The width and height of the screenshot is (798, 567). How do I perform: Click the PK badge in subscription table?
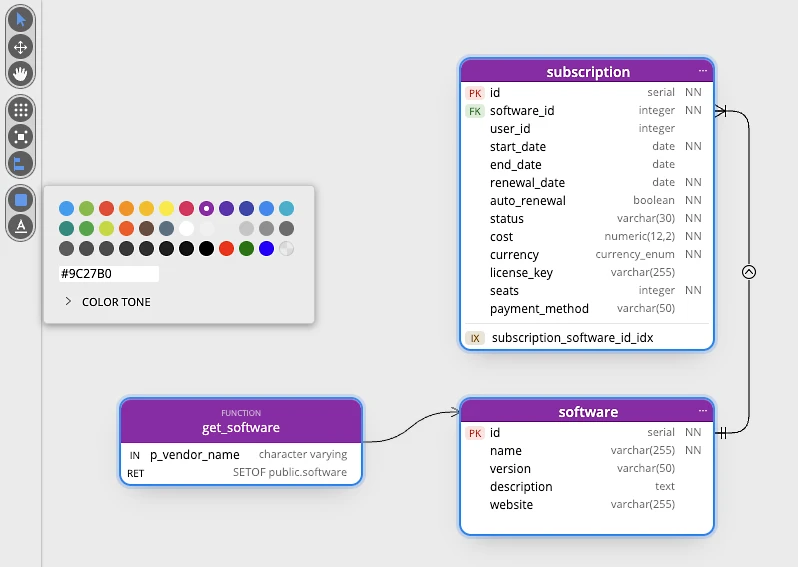click(475, 93)
